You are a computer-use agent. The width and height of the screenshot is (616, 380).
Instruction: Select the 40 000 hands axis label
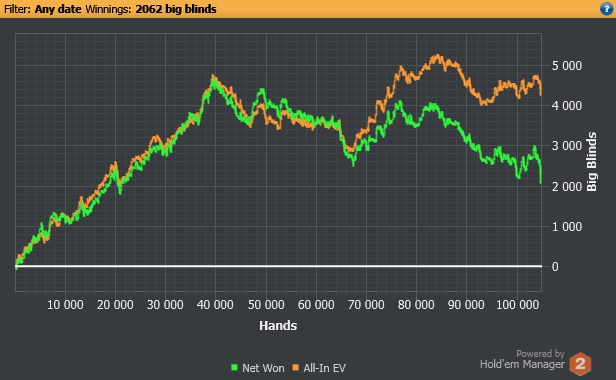pos(215,305)
